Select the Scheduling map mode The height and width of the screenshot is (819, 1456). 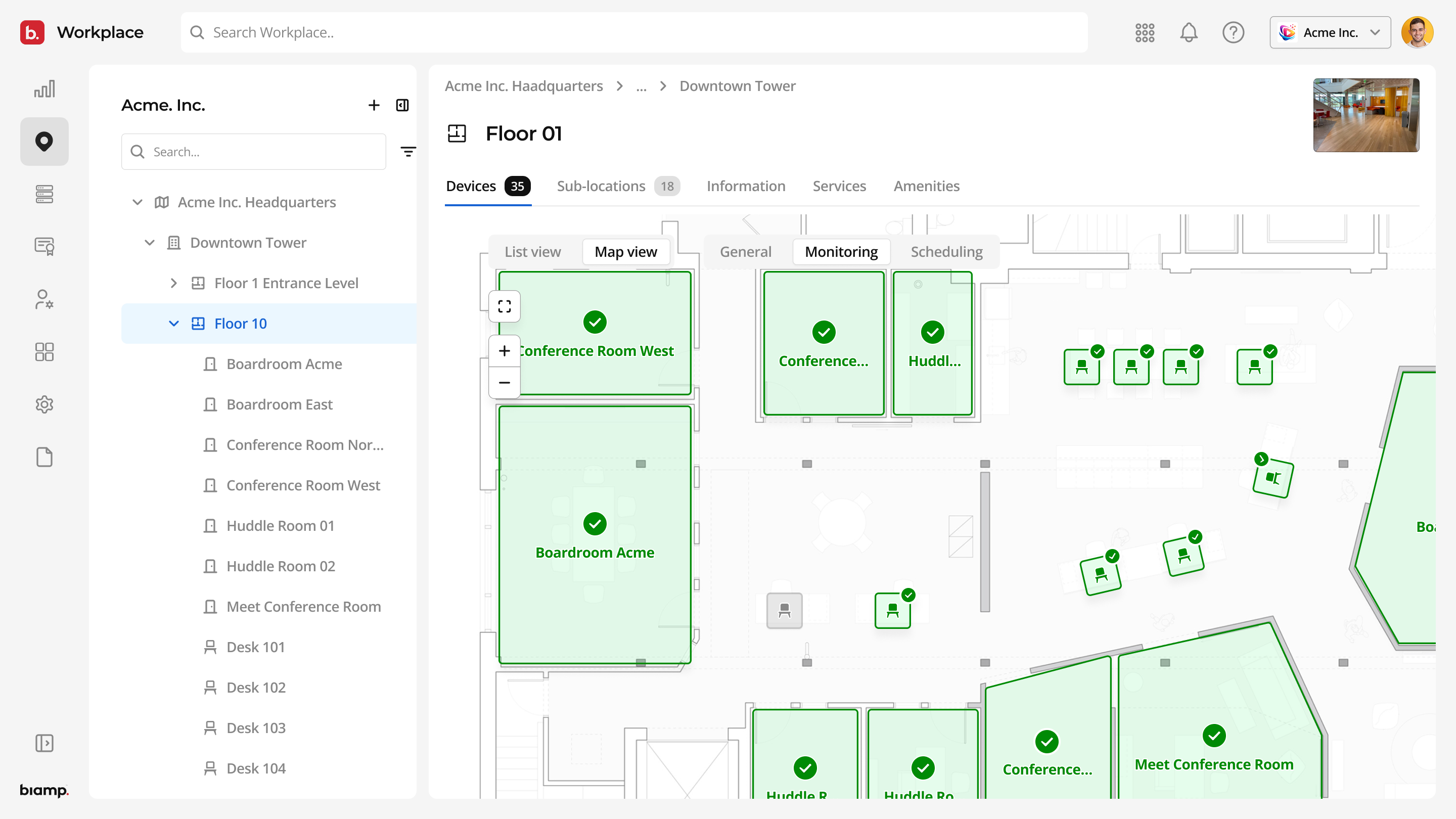click(946, 252)
